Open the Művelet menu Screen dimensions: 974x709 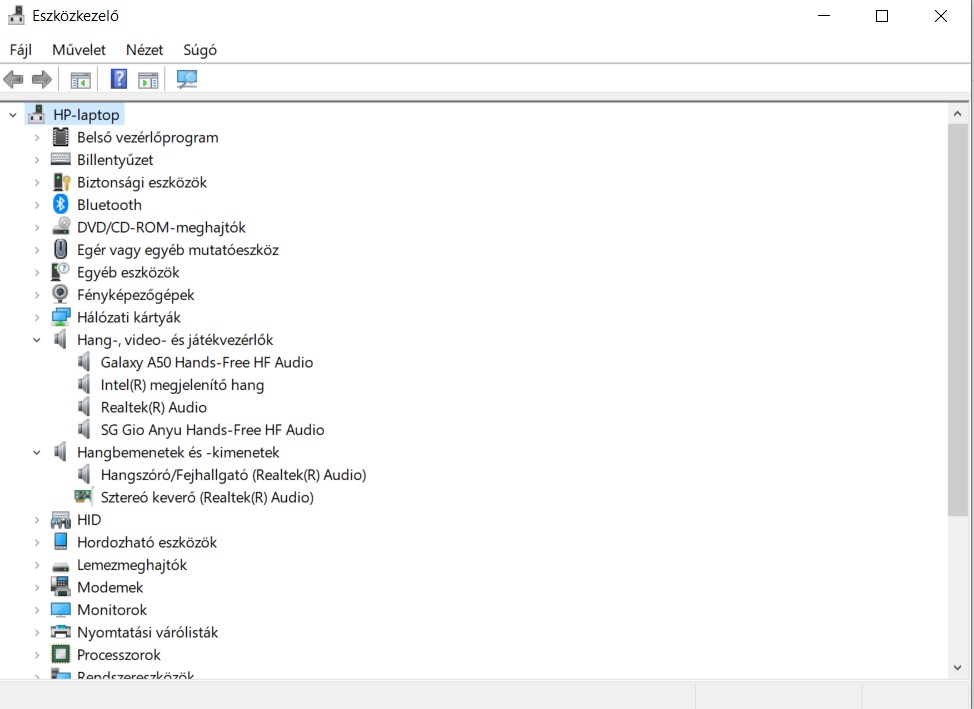click(79, 50)
